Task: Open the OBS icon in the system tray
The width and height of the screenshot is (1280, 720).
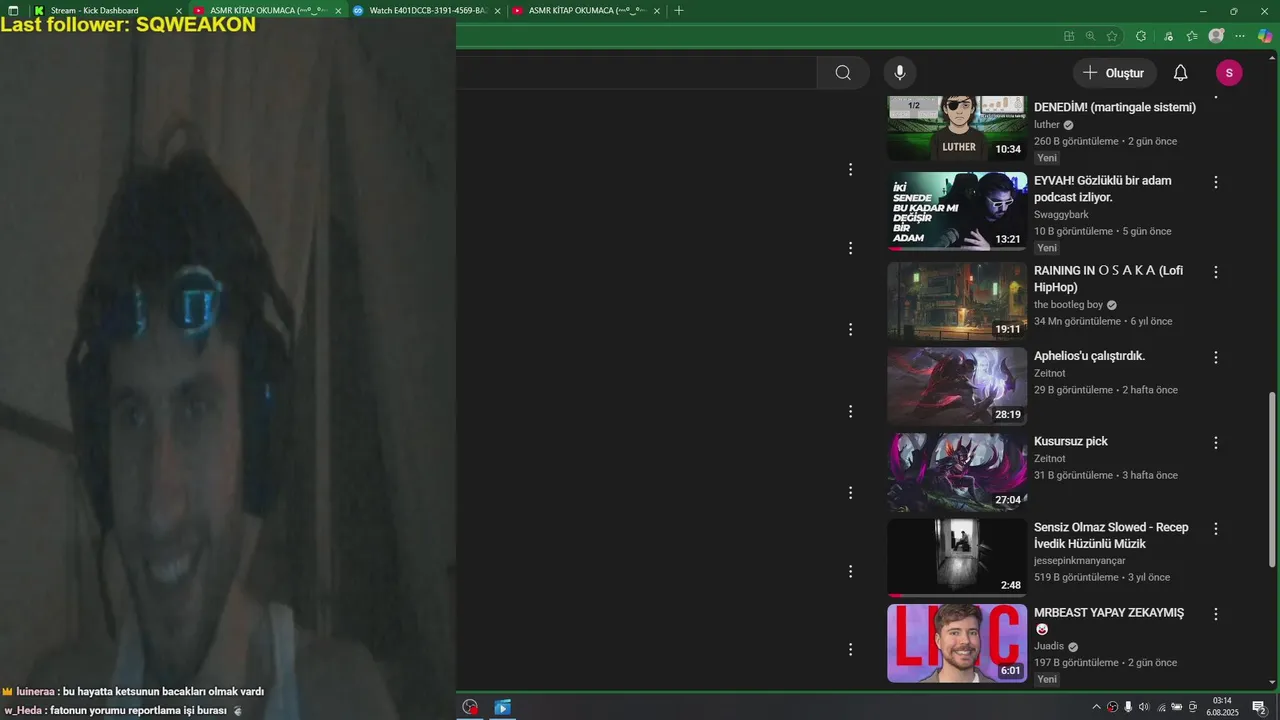Action: (1112, 707)
